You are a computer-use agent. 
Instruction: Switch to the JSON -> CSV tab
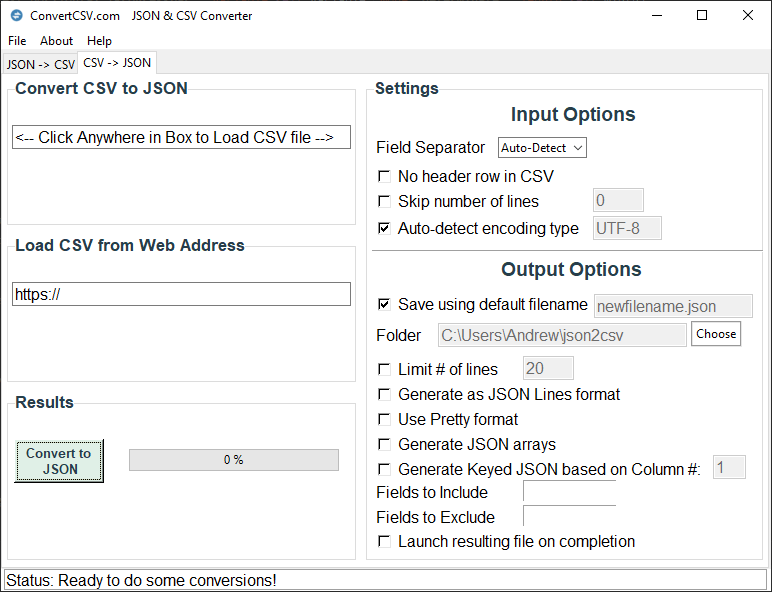click(40, 64)
